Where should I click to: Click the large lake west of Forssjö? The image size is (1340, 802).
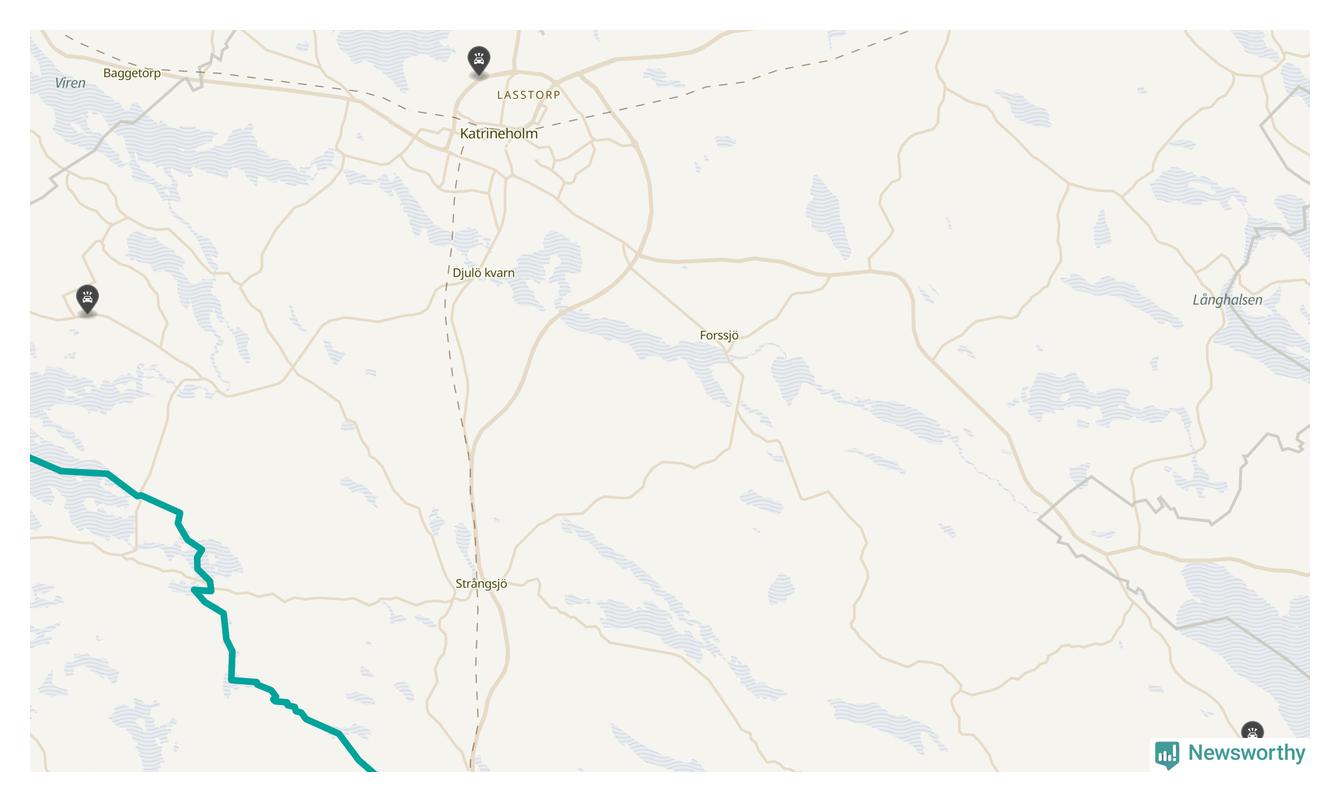point(650,345)
